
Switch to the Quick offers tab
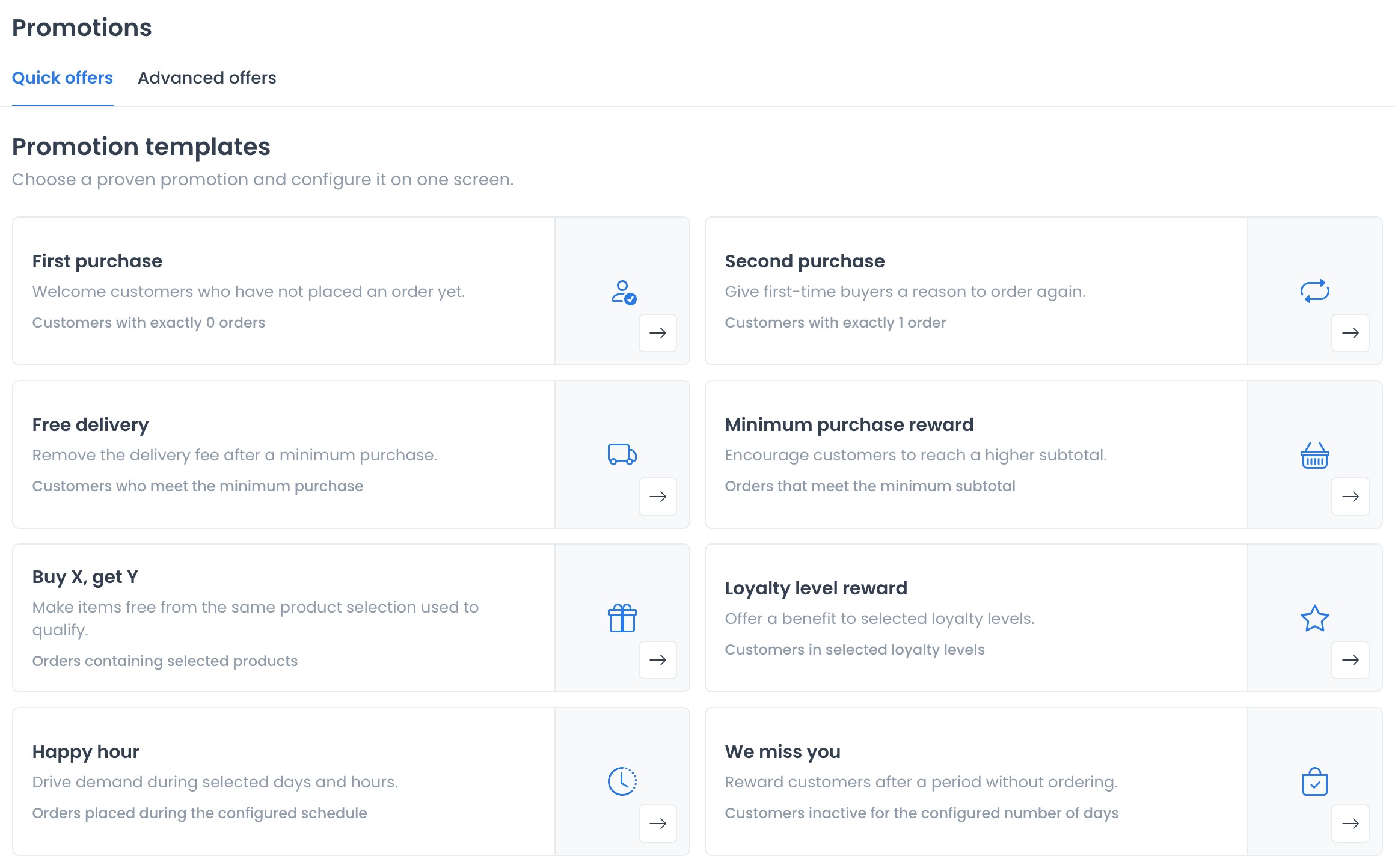pyautogui.click(x=63, y=78)
